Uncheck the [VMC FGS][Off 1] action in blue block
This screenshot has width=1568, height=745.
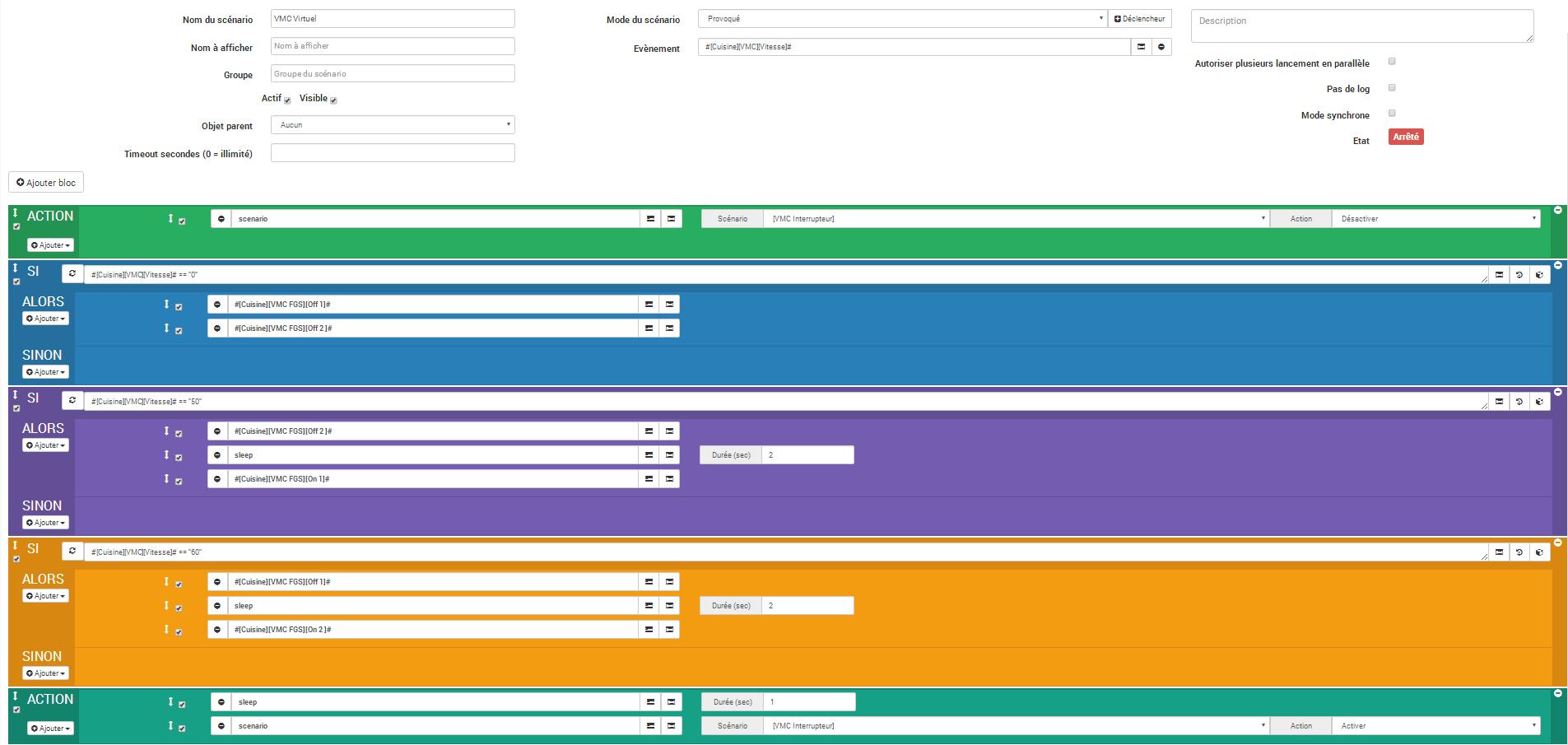coord(179,307)
